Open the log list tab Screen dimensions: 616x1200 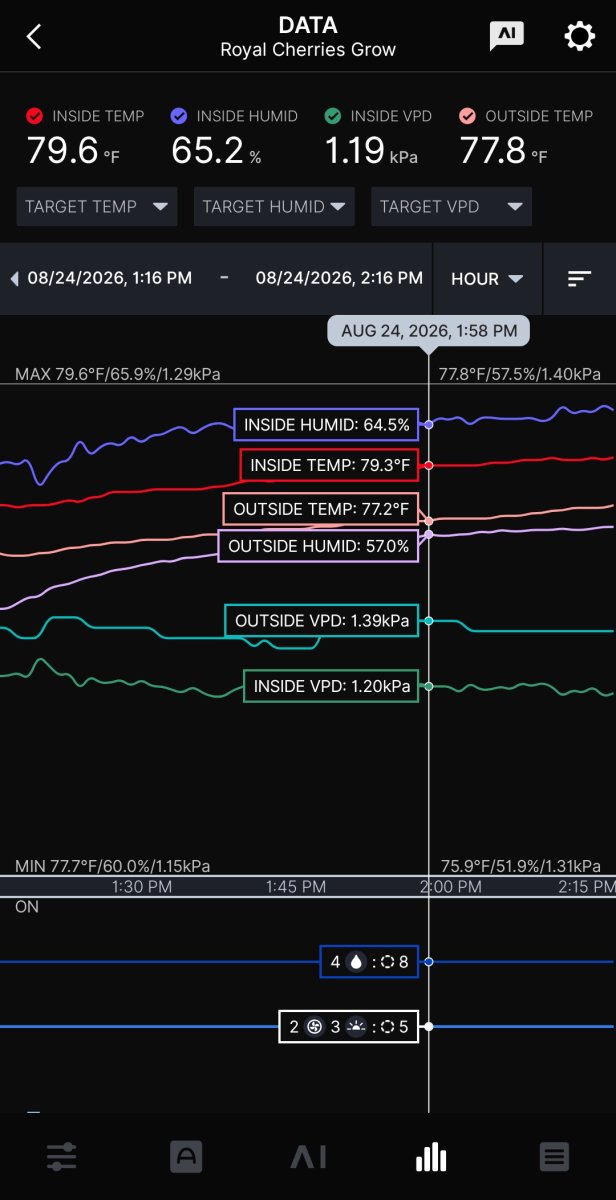(554, 1157)
